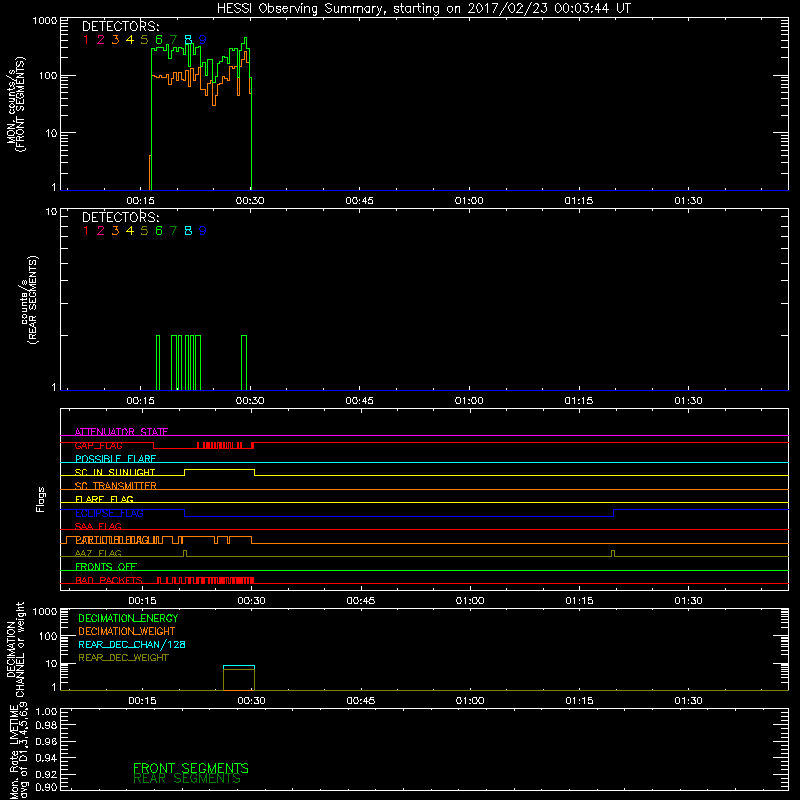Select orange detector number 3 in front segments legend
The width and height of the screenshot is (800, 800).
tap(115, 40)
